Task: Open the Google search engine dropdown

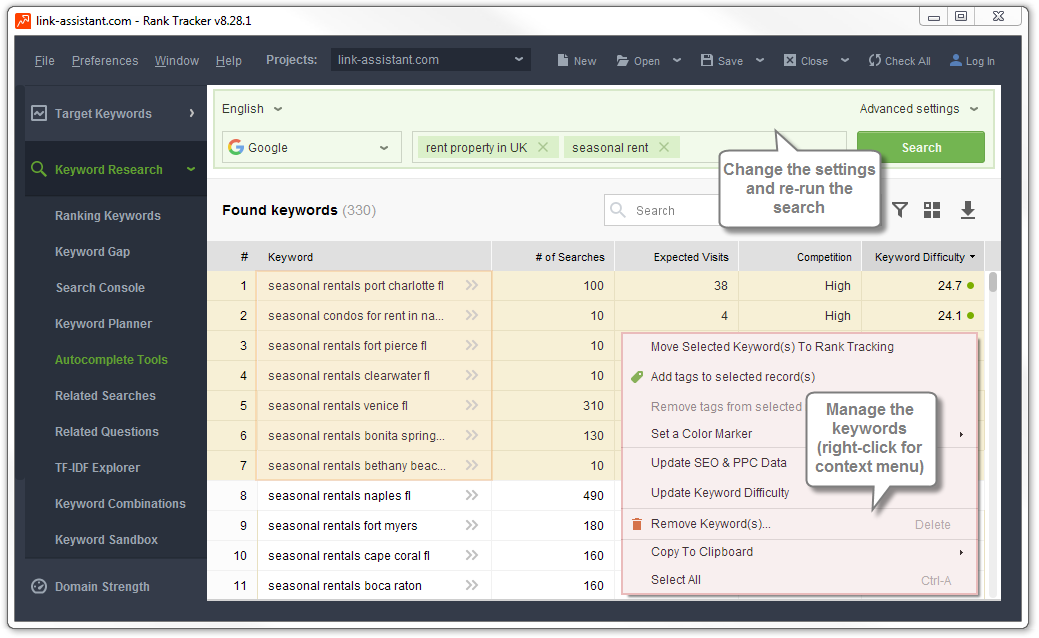Action: coord(312,147)
